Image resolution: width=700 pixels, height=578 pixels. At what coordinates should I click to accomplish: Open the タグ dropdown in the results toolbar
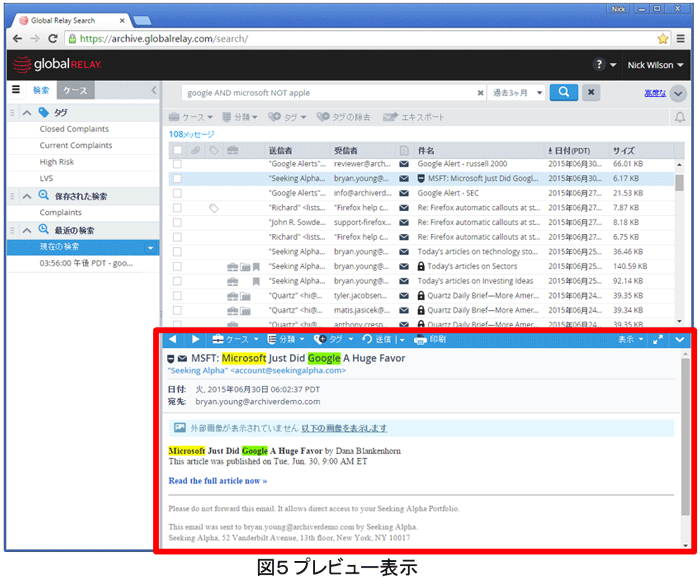pos(287,117)
